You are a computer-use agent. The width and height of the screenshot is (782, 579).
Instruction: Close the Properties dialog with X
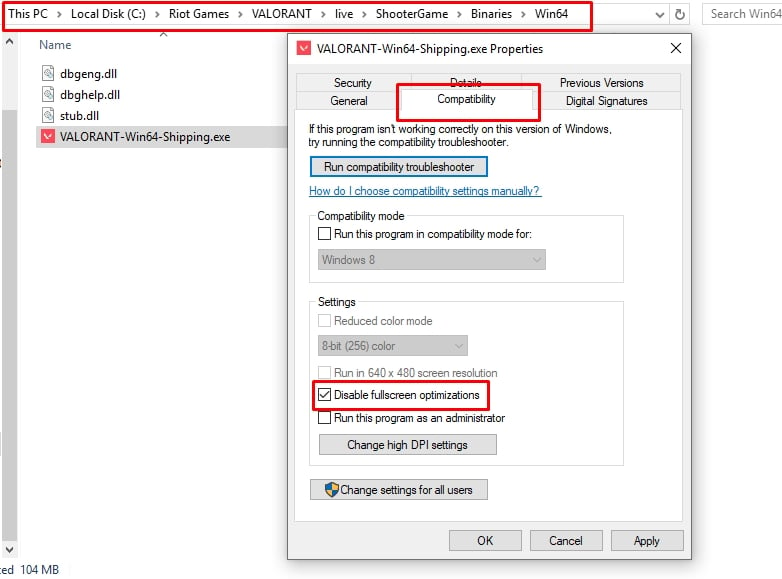tap(676, 49)
